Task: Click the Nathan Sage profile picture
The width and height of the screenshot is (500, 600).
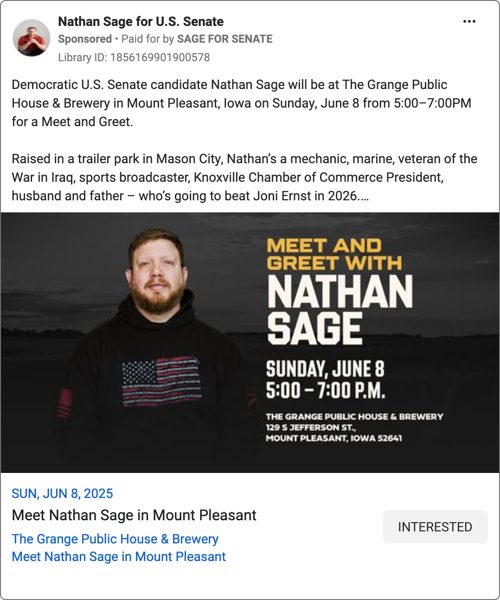Action: (x=31, y=38)
